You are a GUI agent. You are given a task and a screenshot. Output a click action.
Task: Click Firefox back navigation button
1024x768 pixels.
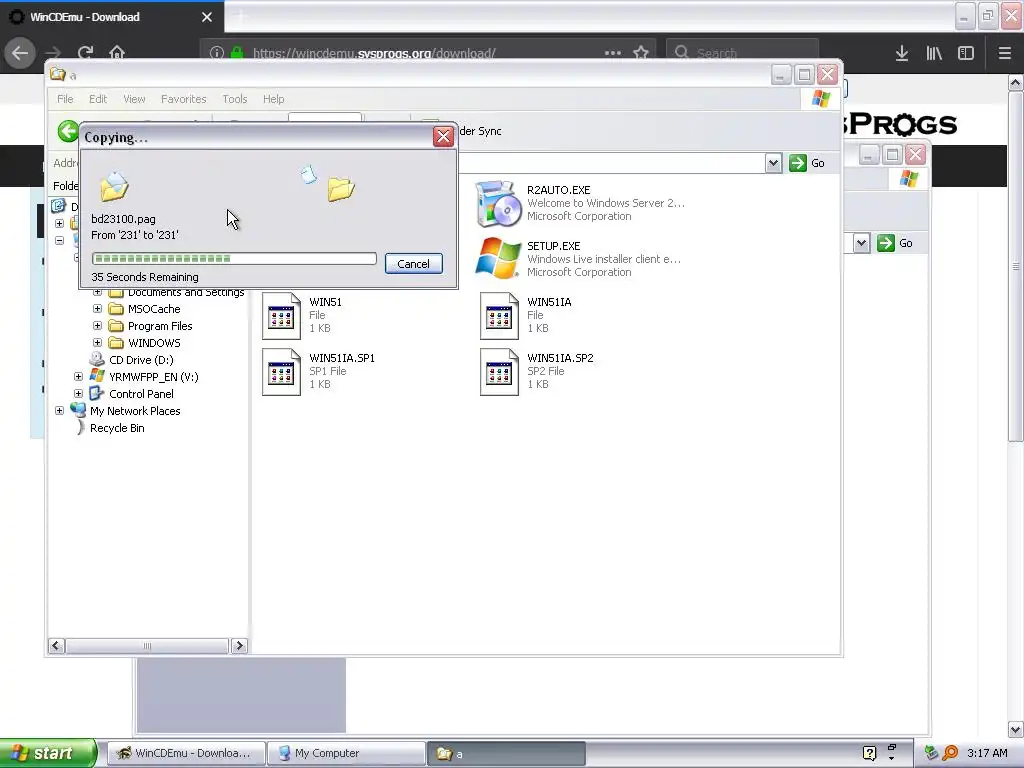coord(20,53)
